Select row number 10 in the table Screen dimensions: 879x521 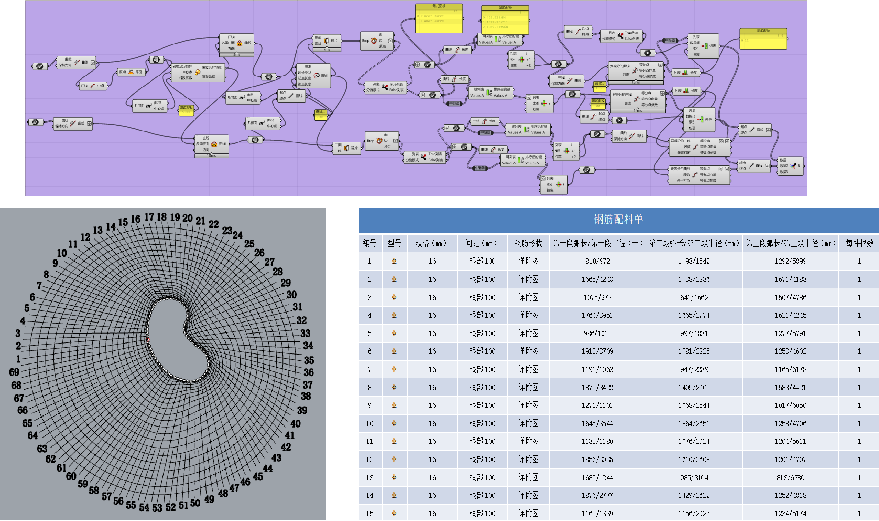369,423
